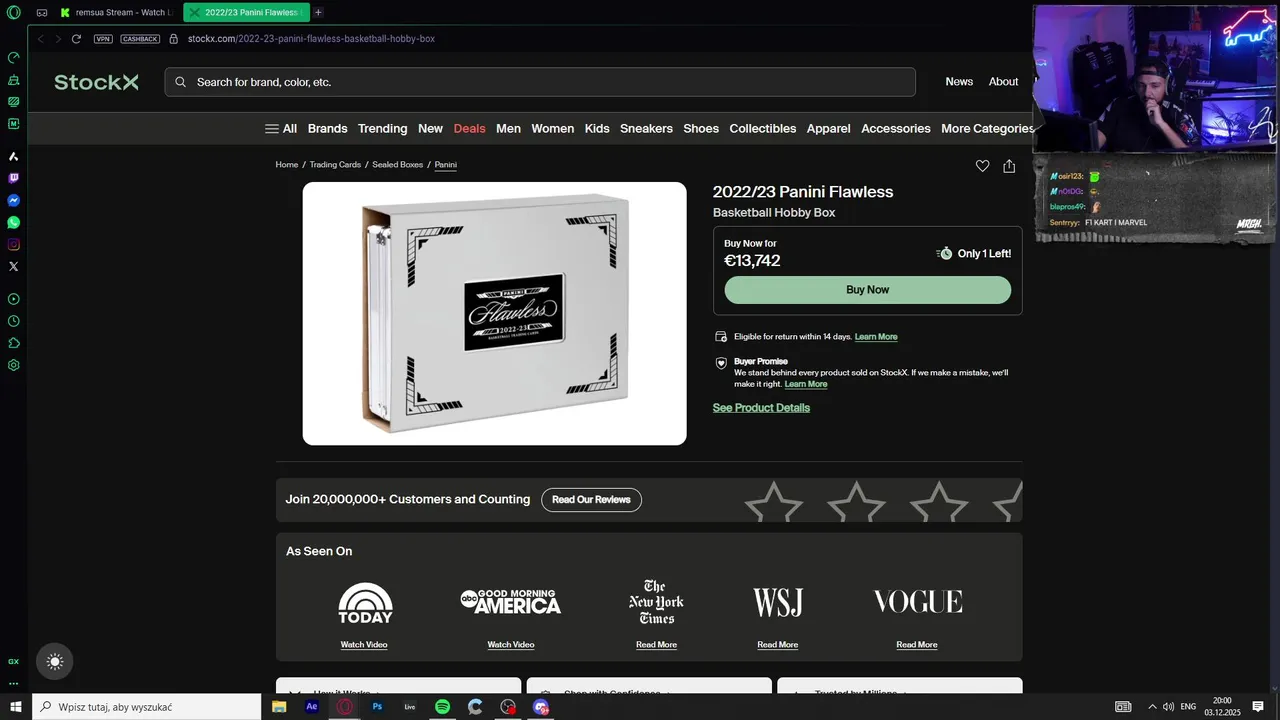Open a new browser tab
1280x720 pixels.
pyautogui.click(x=318, y=12)
